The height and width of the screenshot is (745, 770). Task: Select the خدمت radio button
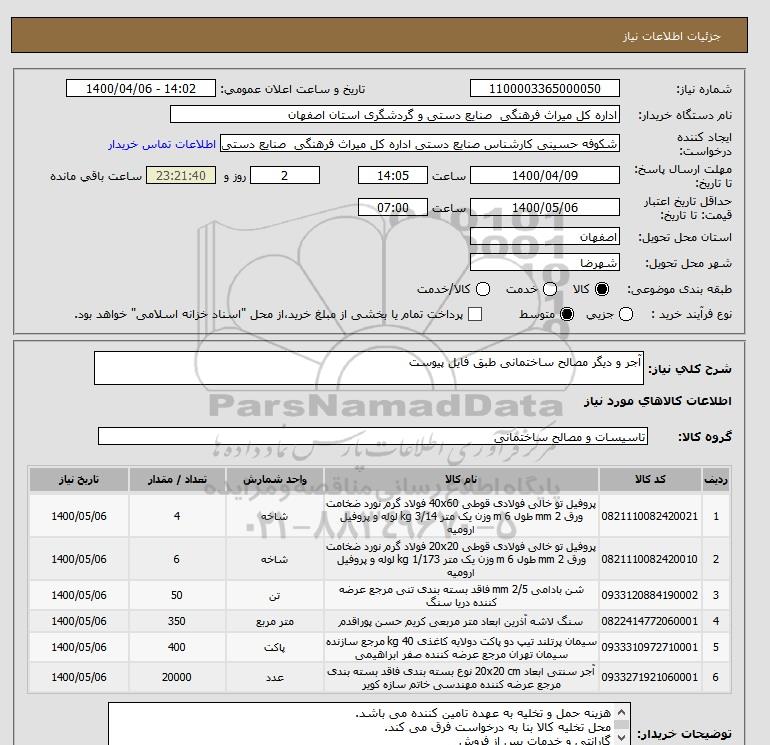(550, 289)
